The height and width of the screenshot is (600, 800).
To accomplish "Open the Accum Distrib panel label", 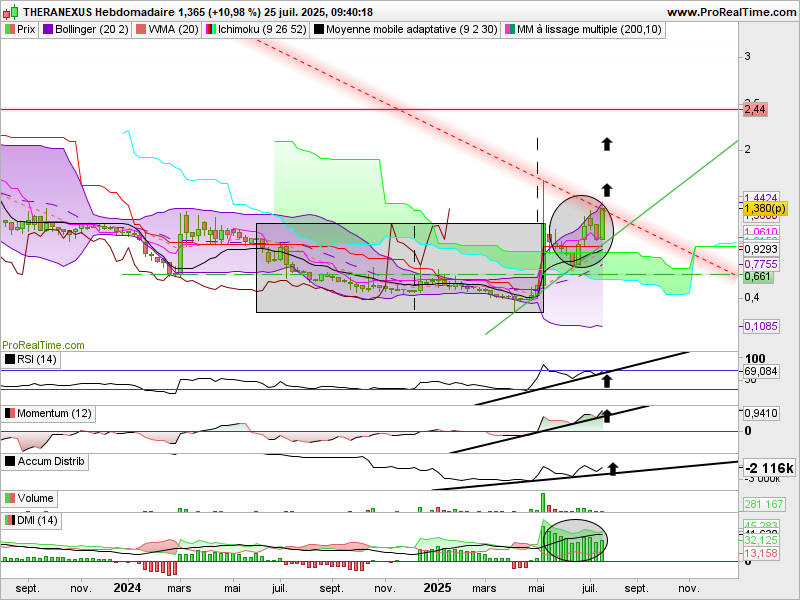I will 45,462.
